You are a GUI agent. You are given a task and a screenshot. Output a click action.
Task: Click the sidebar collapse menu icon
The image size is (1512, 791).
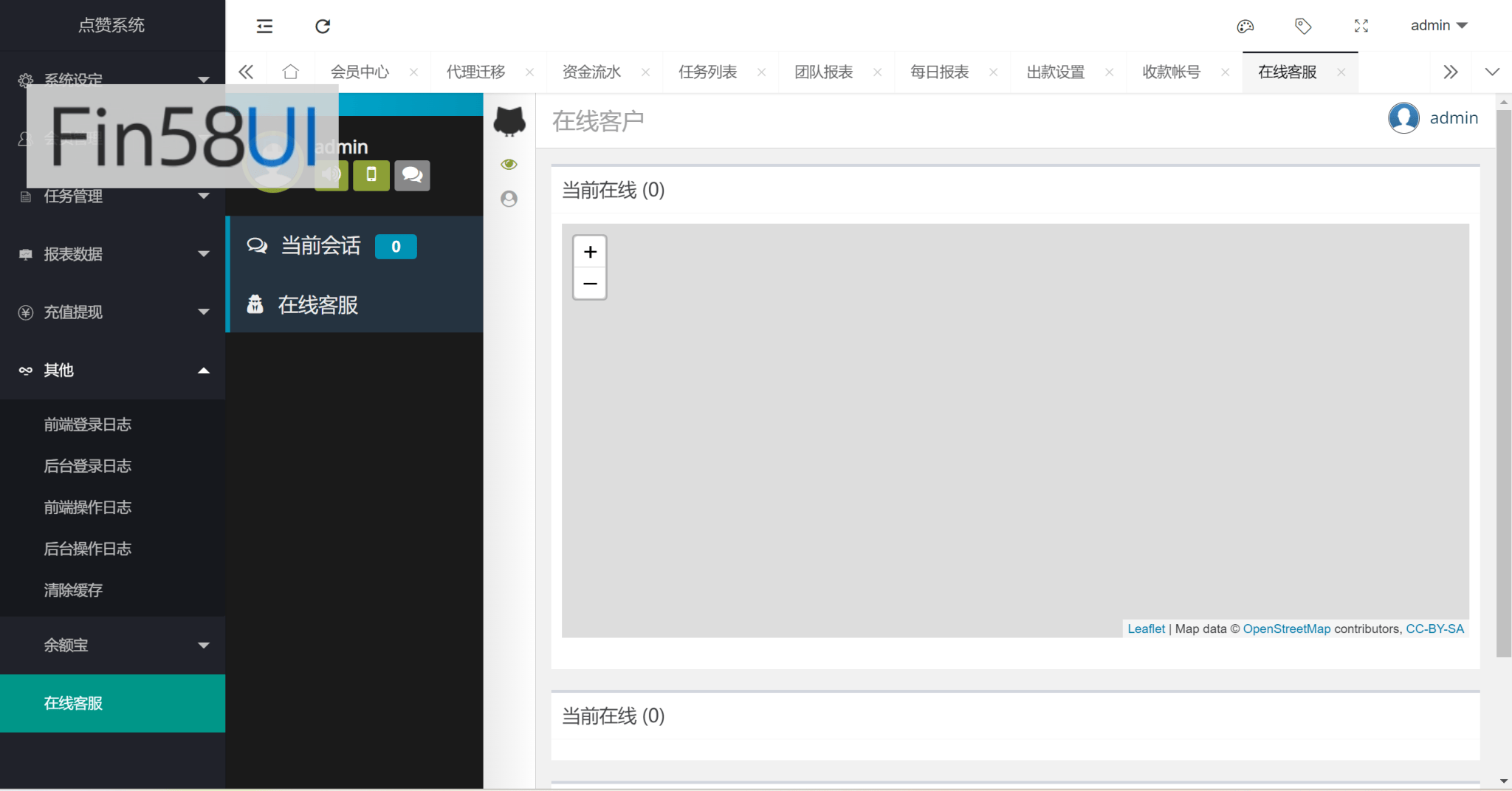[x=264, y=27]
